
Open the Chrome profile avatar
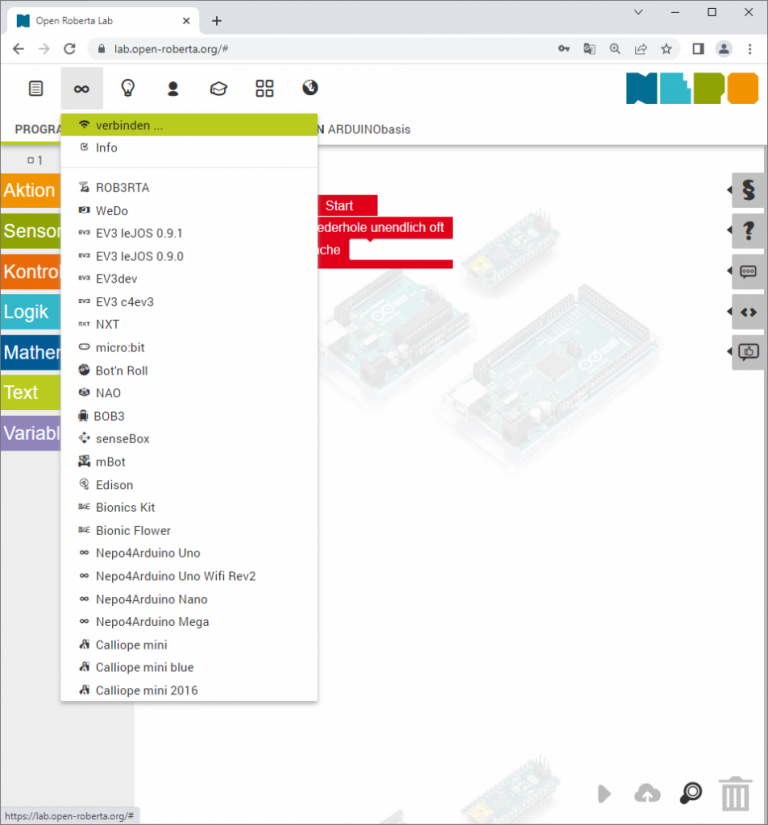pyautogui.click(x=724, y=49)
